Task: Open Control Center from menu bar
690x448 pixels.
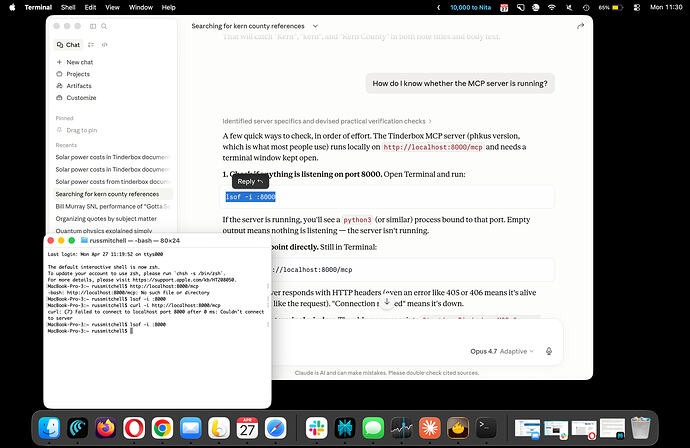Action: pyautogui.click(x=637, y=7)
